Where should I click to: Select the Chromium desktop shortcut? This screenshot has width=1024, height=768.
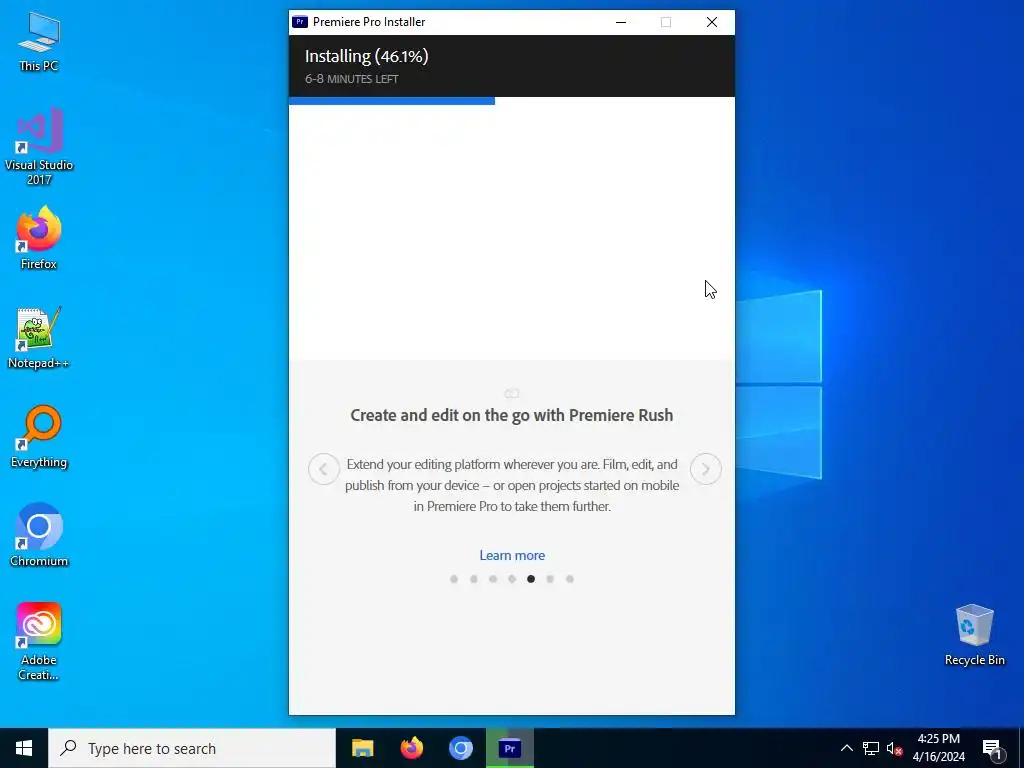pyautogui.click(x=39, y=535)
